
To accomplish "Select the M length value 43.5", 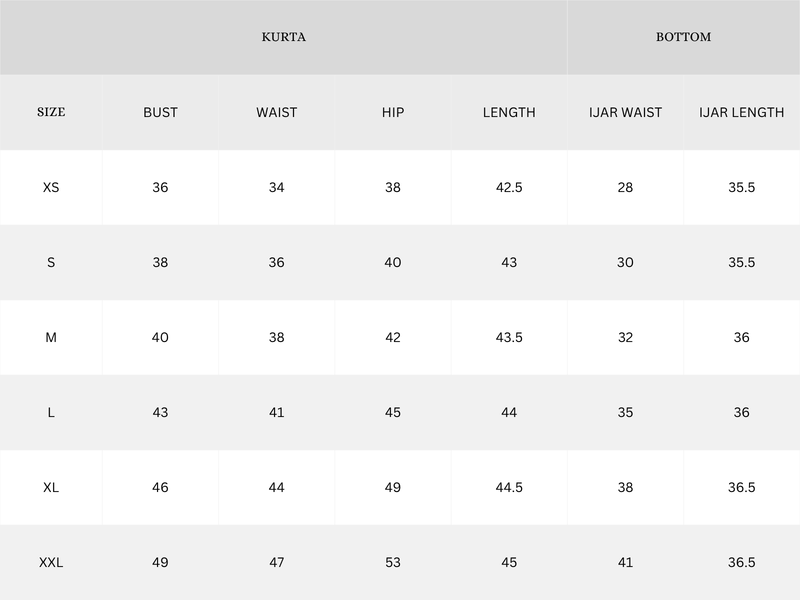I will tap(509, 337).
